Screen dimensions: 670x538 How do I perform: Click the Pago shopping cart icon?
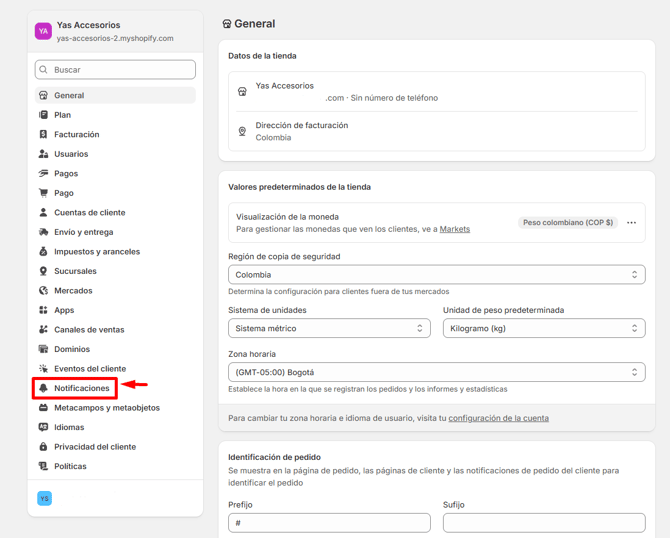point(43,193)
